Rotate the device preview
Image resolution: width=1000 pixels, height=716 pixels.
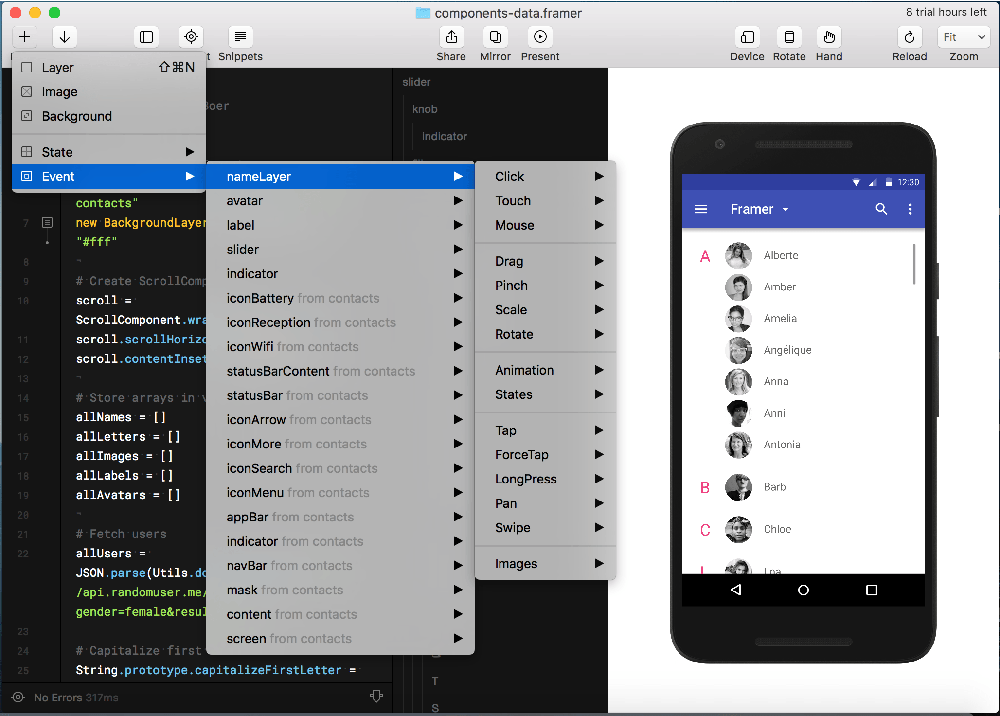pos(789,38)
